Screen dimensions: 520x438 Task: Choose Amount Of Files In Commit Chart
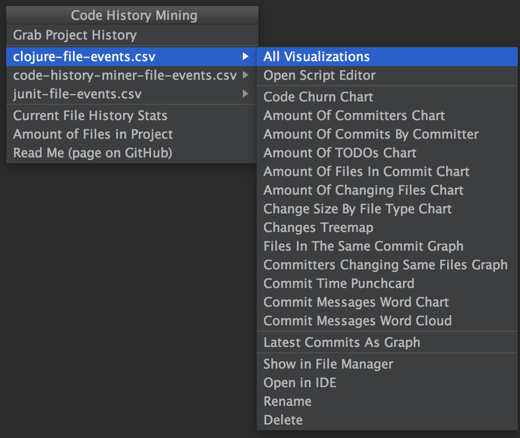point(387,171)
